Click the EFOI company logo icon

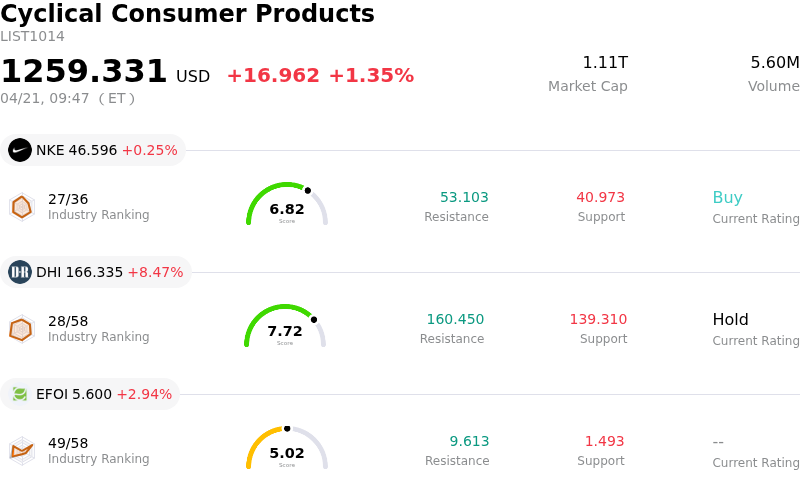pos(20,394)
